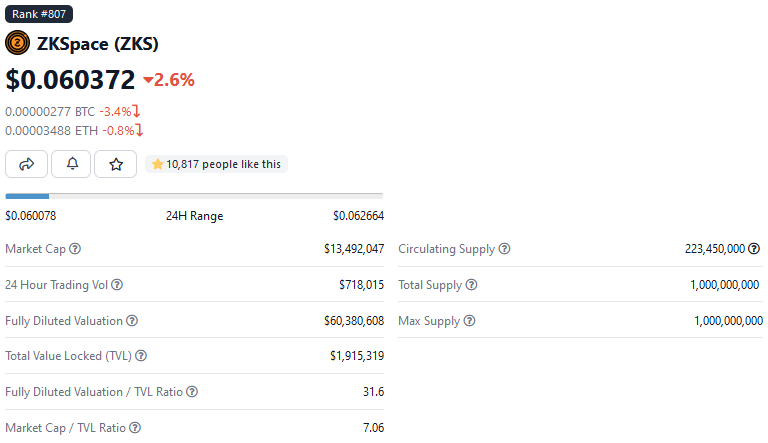Click the ETH price change arrow
This screenshot has height=443, width=768.
[140, 130]
